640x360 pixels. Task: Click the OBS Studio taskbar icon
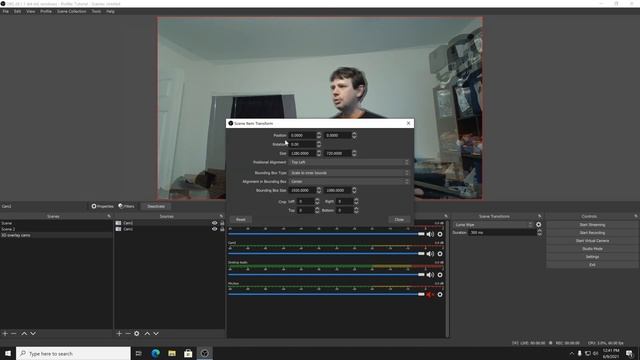[x=204, y=353]
